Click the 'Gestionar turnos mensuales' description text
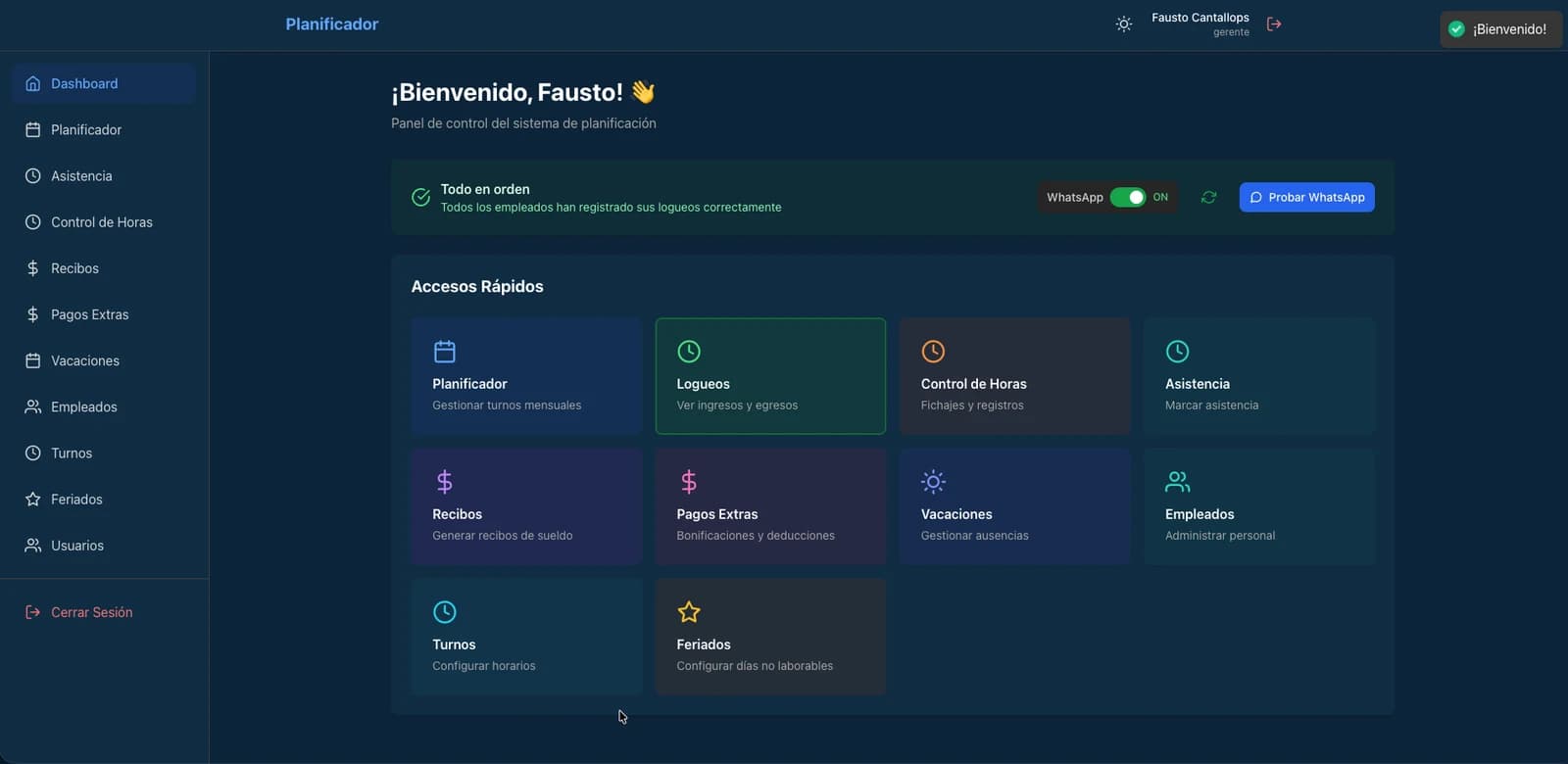 (x=507, y=406)
